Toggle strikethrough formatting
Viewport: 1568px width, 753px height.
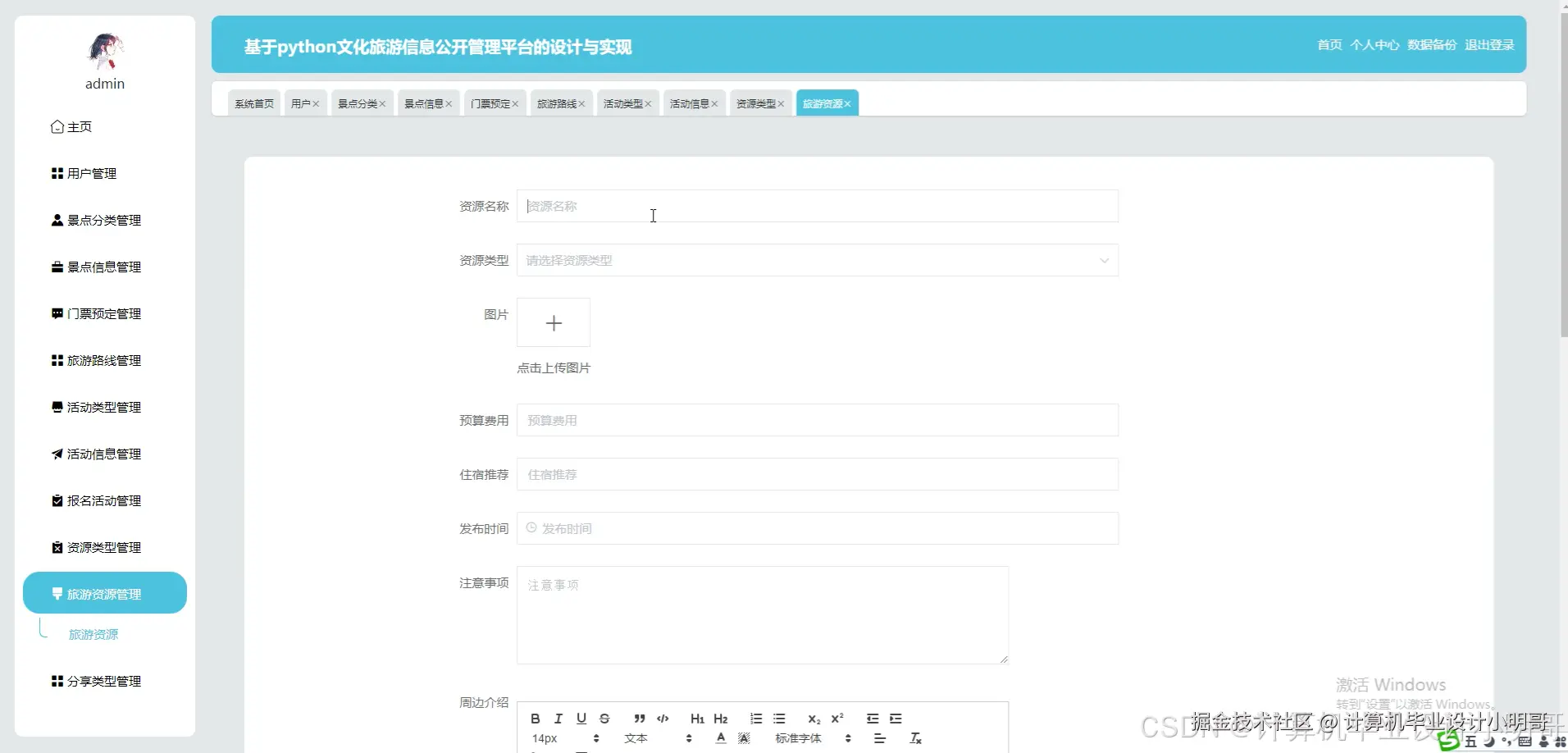click(604, 719)
